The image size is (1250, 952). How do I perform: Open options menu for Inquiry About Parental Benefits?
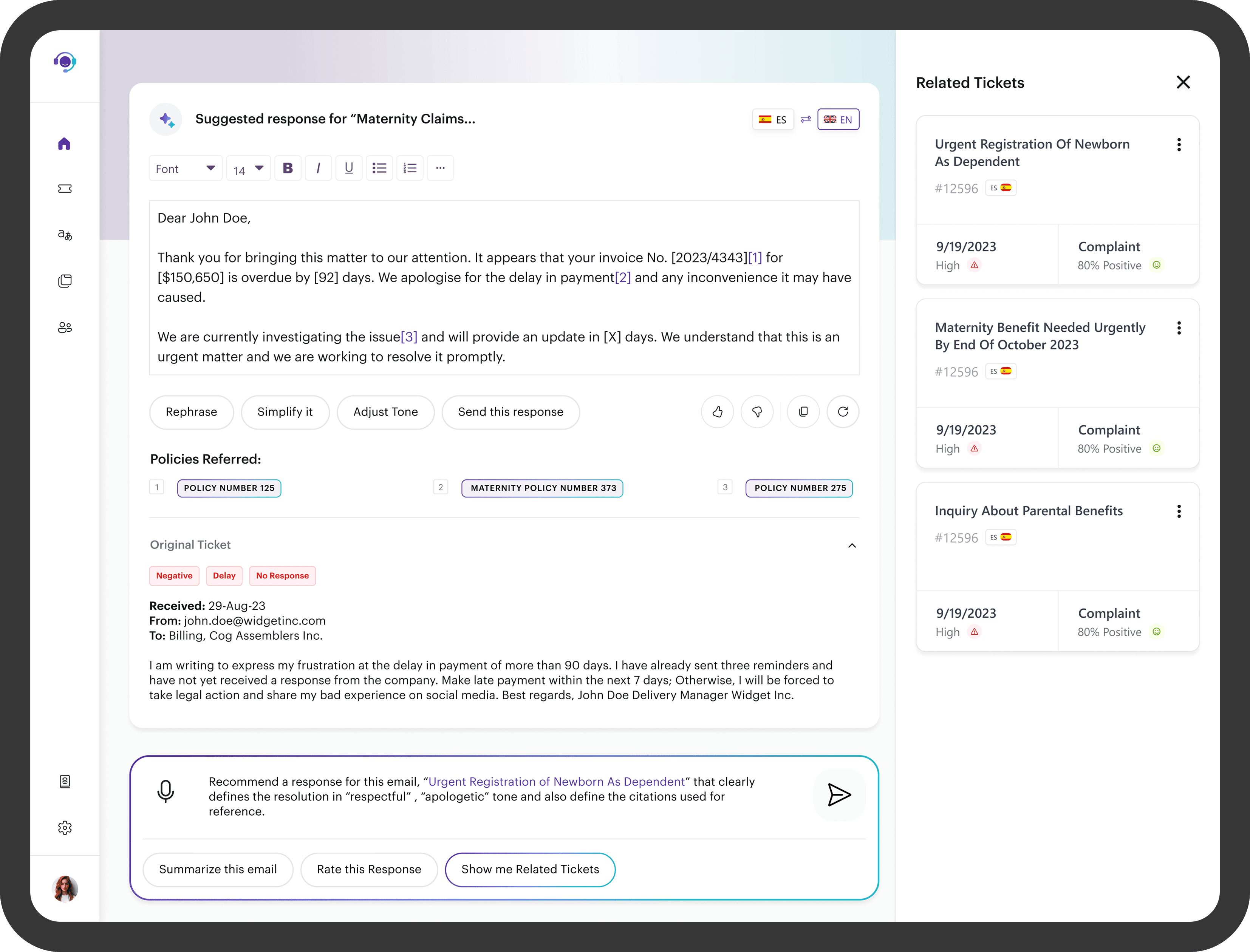tap(1179, 511)
